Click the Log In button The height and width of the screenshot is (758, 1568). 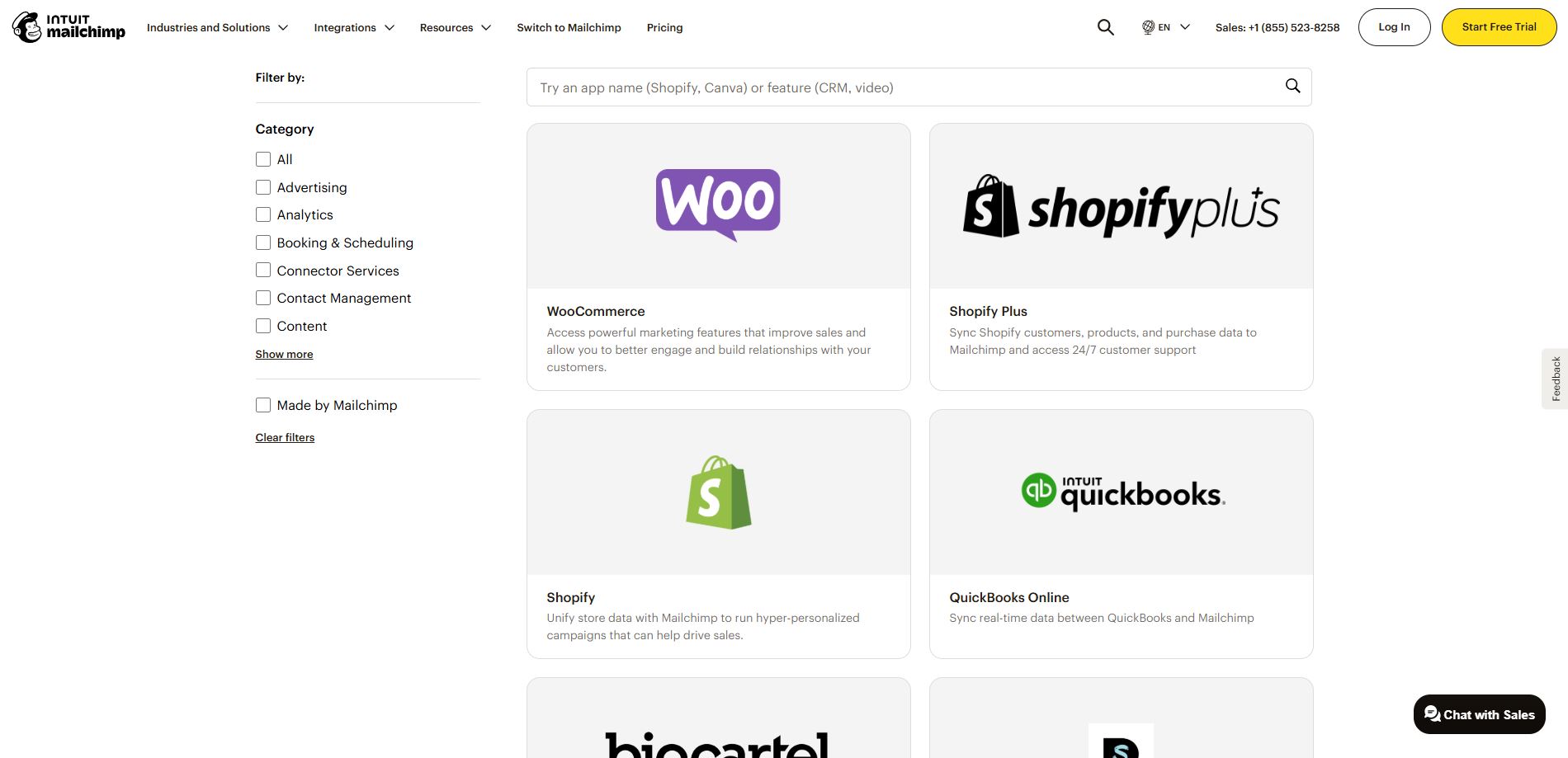pyautogui.click(x=1394, y=27)
